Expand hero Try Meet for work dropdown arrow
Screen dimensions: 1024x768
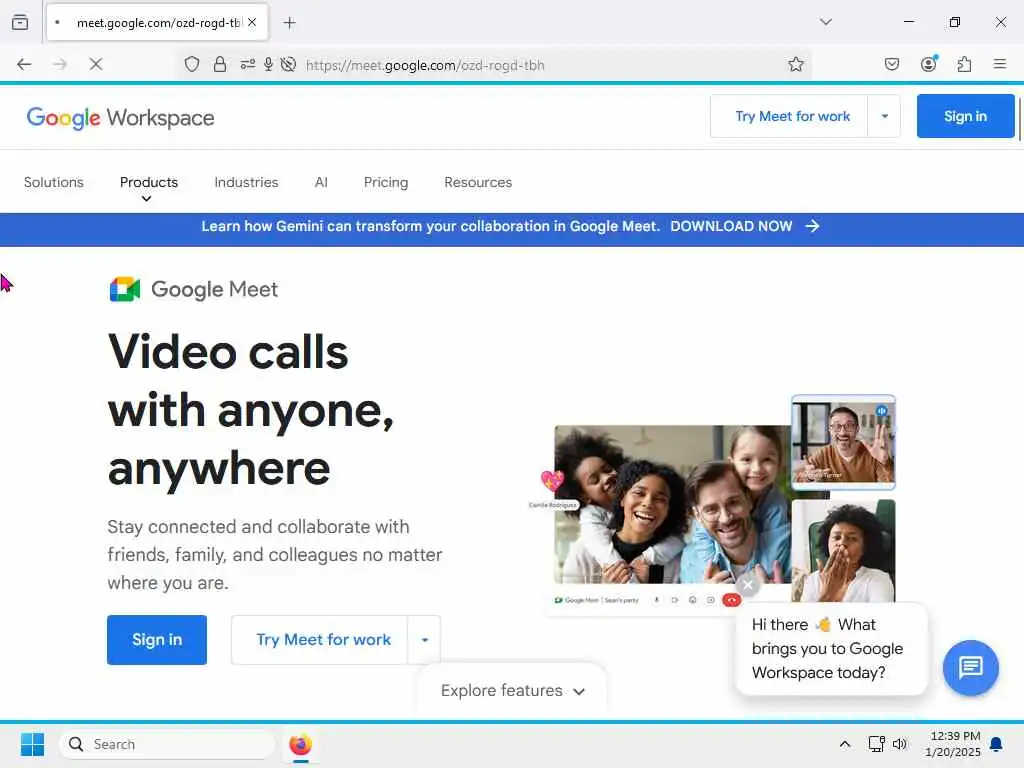click(424, 640)
